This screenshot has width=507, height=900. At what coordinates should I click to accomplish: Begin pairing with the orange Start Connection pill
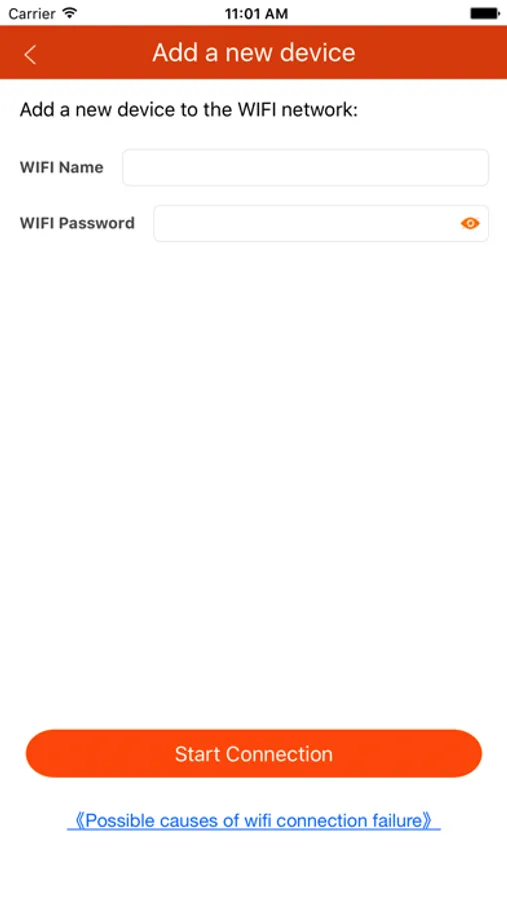pos(254,754)
